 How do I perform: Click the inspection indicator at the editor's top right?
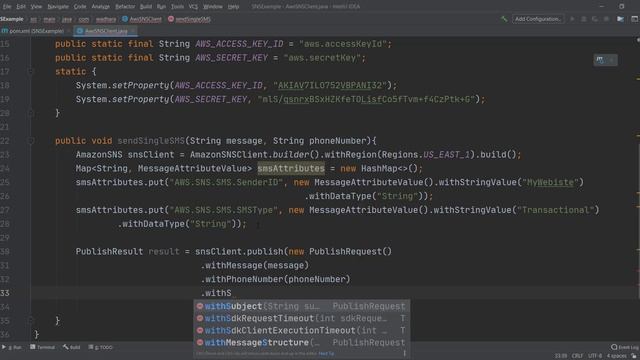point(637,40)
